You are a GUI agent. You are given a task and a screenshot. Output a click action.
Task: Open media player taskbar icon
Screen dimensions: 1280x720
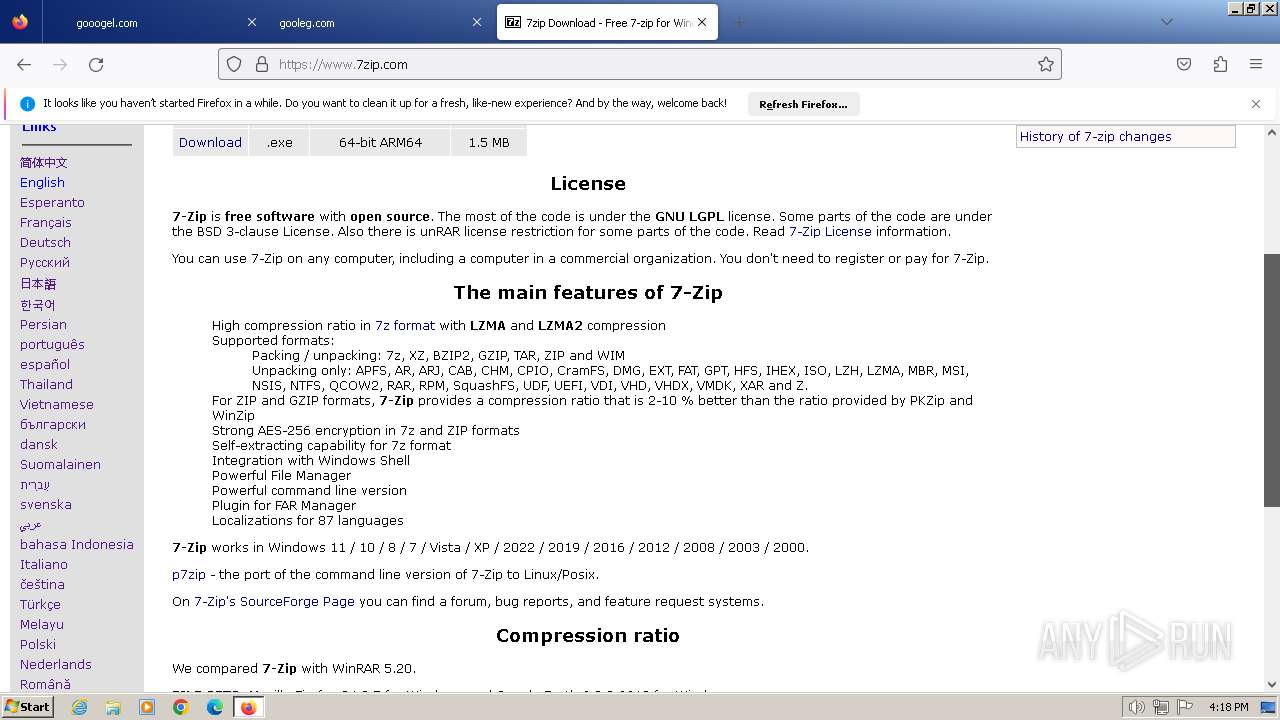coord(147,707)
